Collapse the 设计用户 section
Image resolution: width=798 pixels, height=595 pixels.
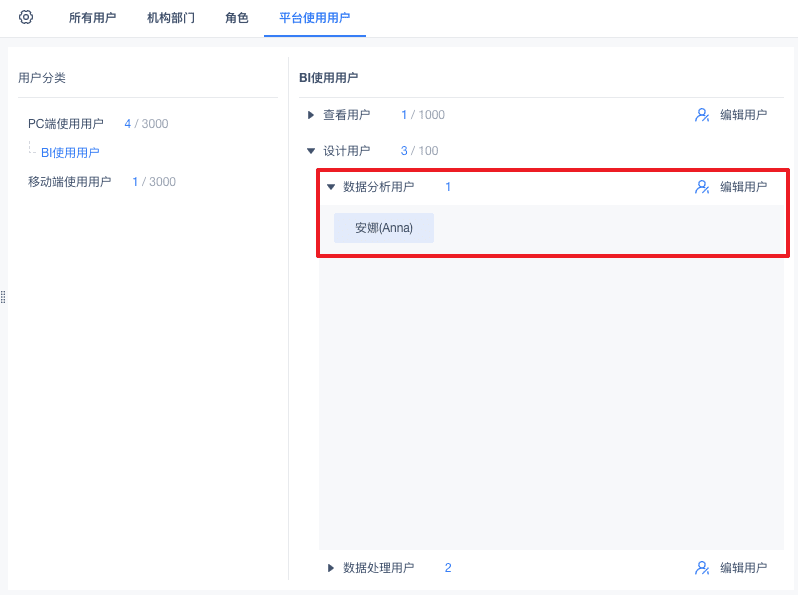[311, 151]
